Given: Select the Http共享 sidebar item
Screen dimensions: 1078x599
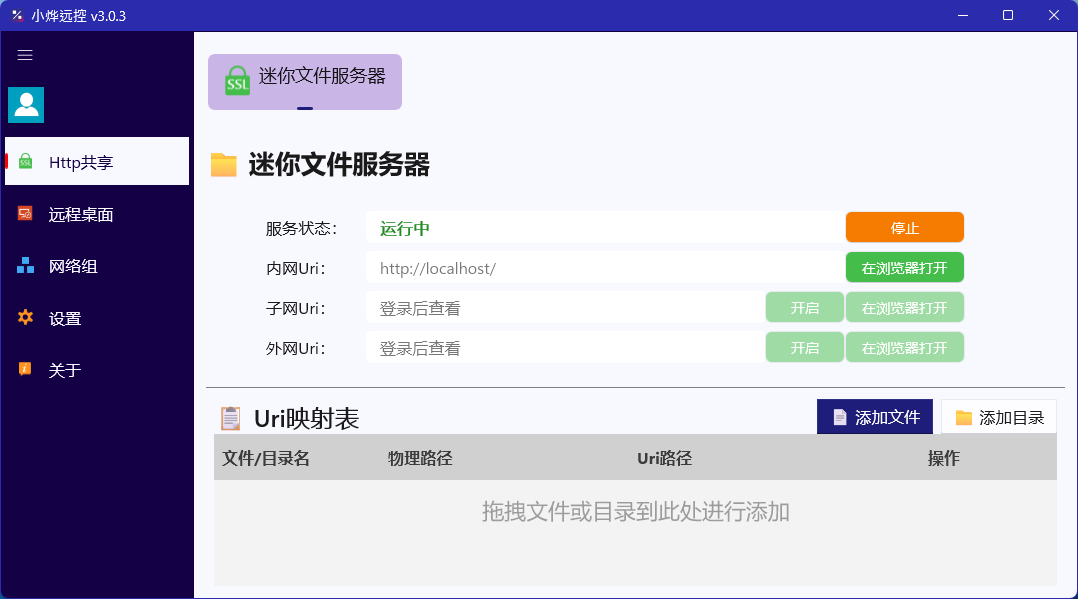Looking at the screenshot, I should 97,161.
